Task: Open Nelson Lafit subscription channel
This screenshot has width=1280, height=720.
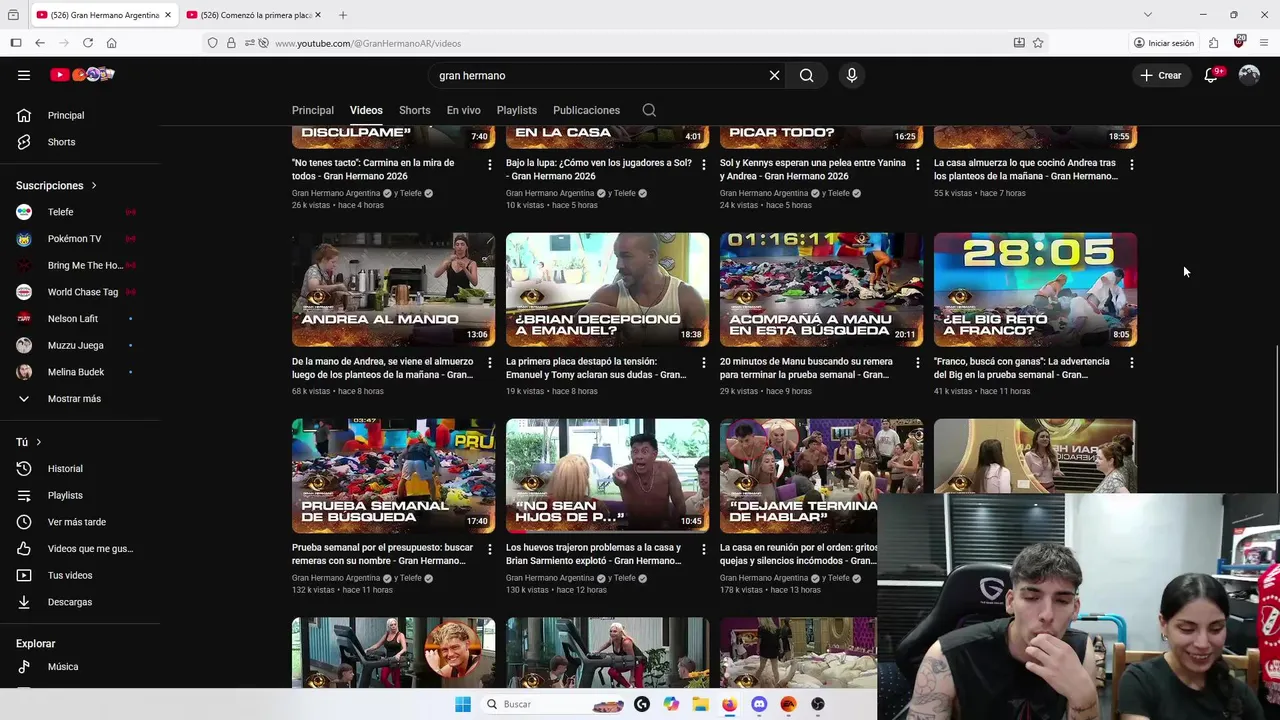Action: pos(74,319)
